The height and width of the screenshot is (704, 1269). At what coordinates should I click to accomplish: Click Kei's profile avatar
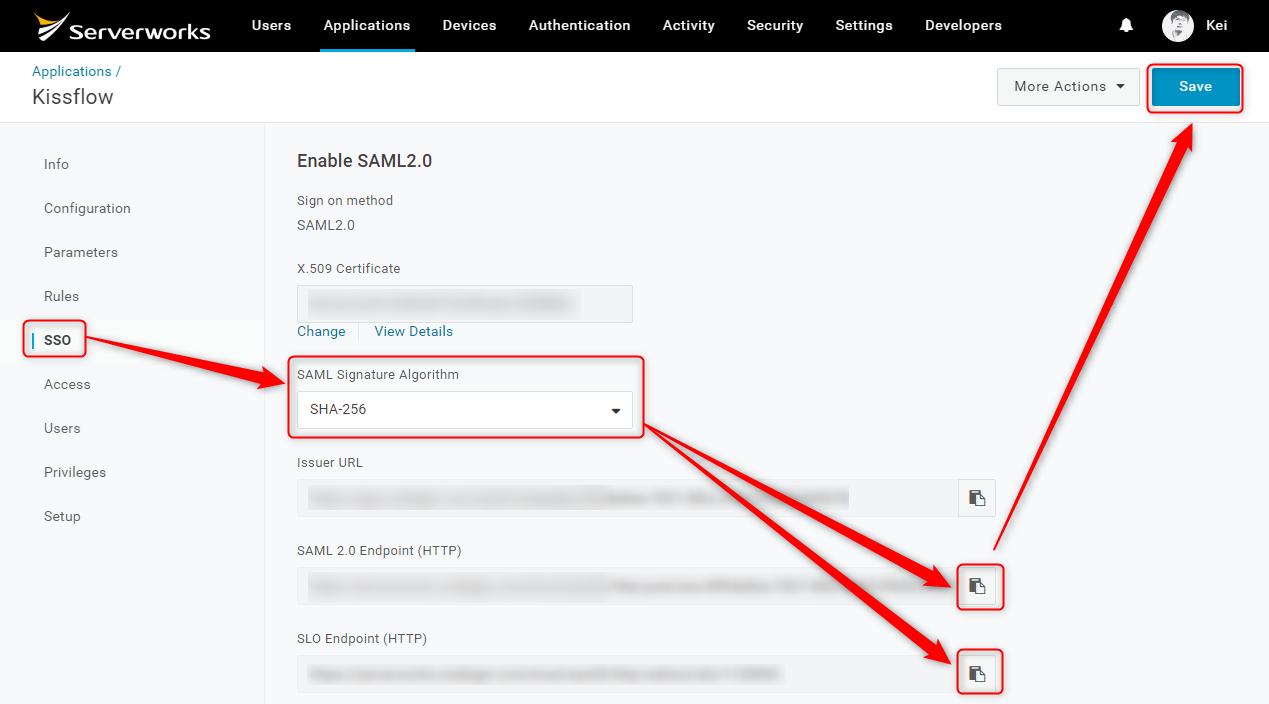pyautogui.click(x=1178, y=26)
